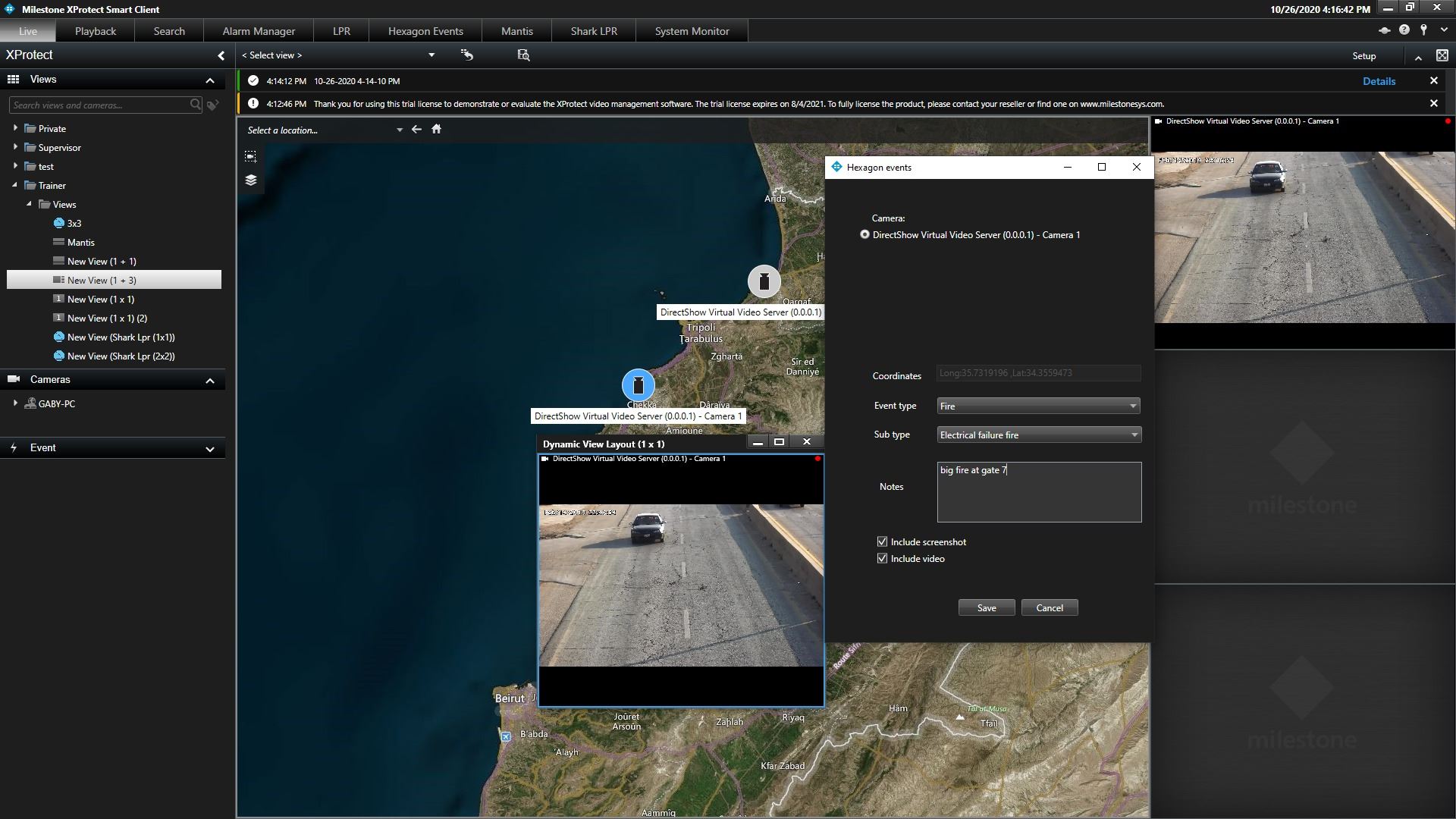Select New View (1 x 1) (2)
This screenshot has height=819, width=1456.
coord(107,318)
